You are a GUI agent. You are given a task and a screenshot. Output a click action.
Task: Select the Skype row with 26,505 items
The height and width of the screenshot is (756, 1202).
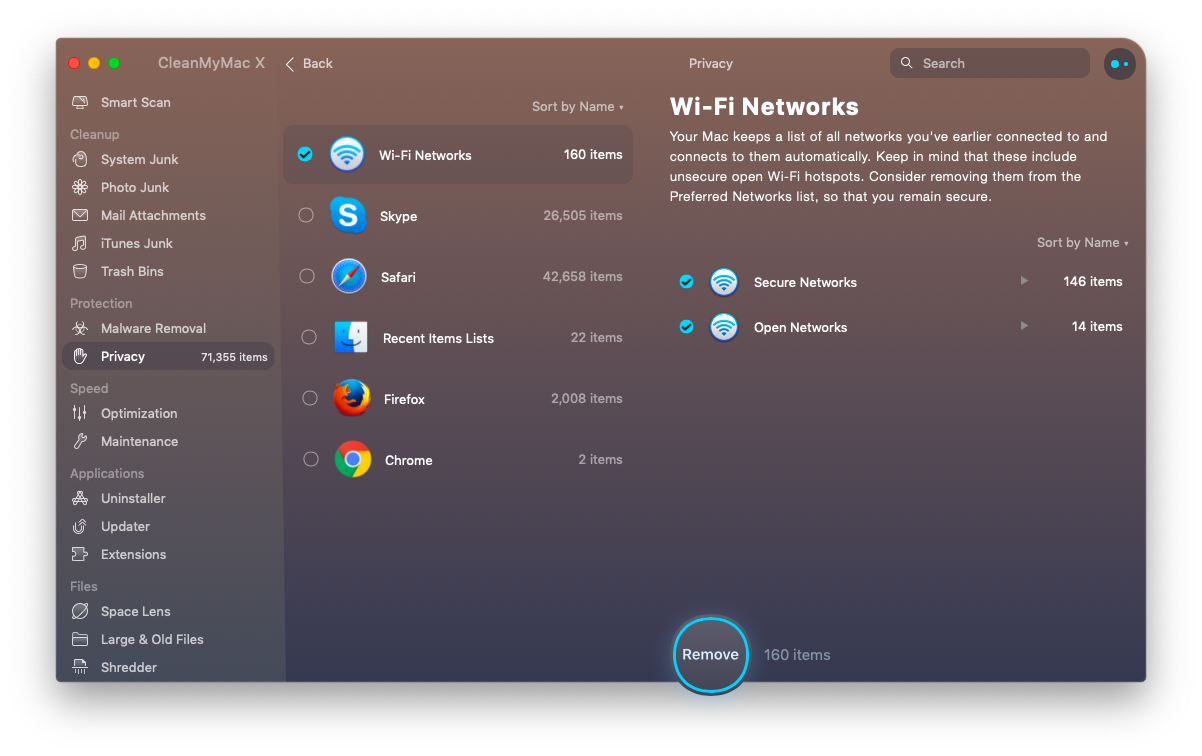(x=458, y=215)
